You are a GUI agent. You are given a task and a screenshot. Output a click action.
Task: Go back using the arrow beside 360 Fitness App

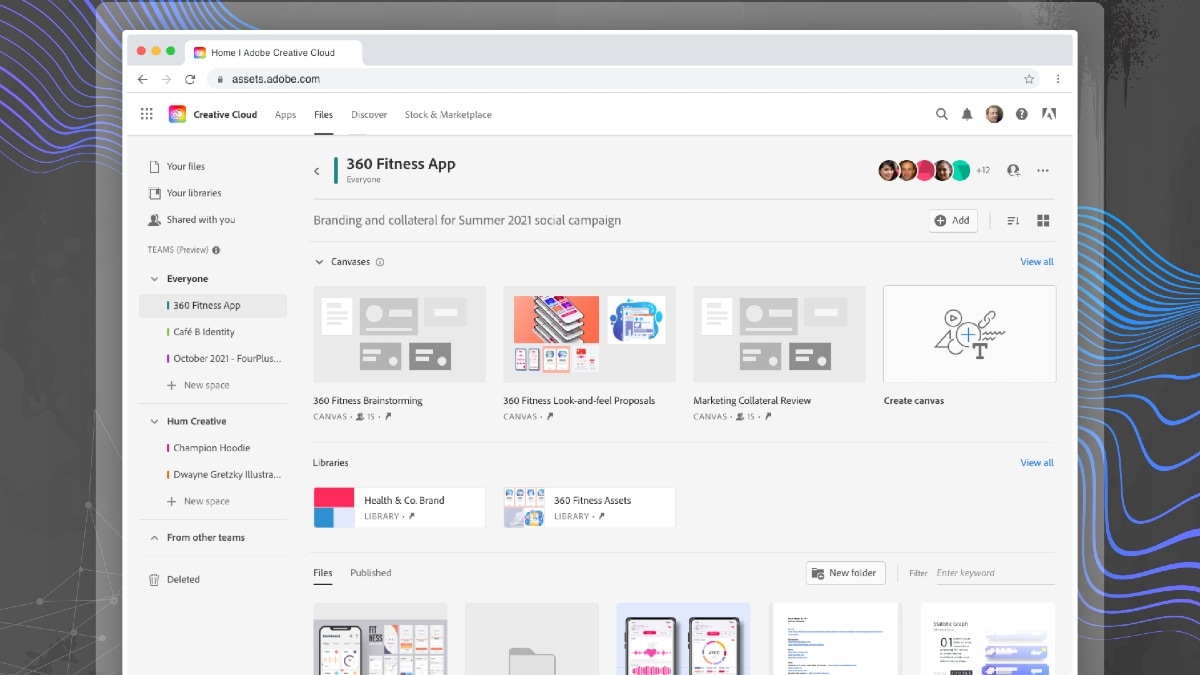tap(317, 171)
